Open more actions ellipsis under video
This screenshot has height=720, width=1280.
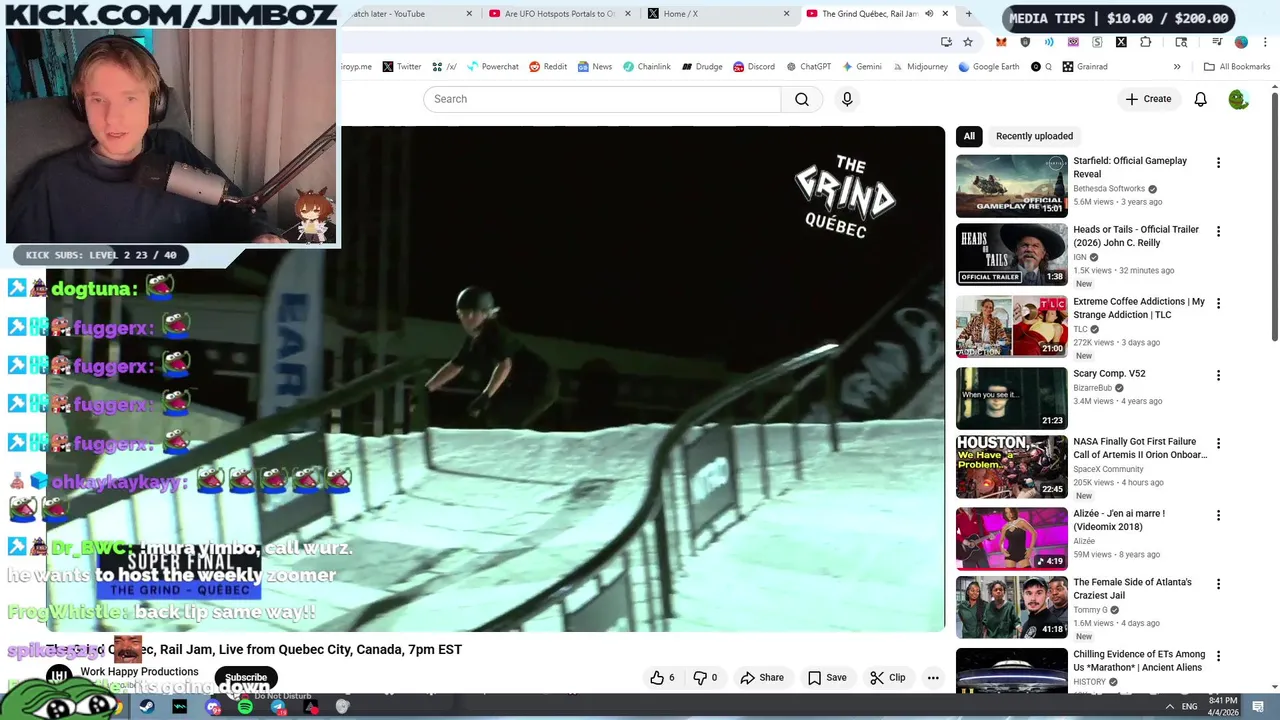pyautogui.click(x=933, y=677)
